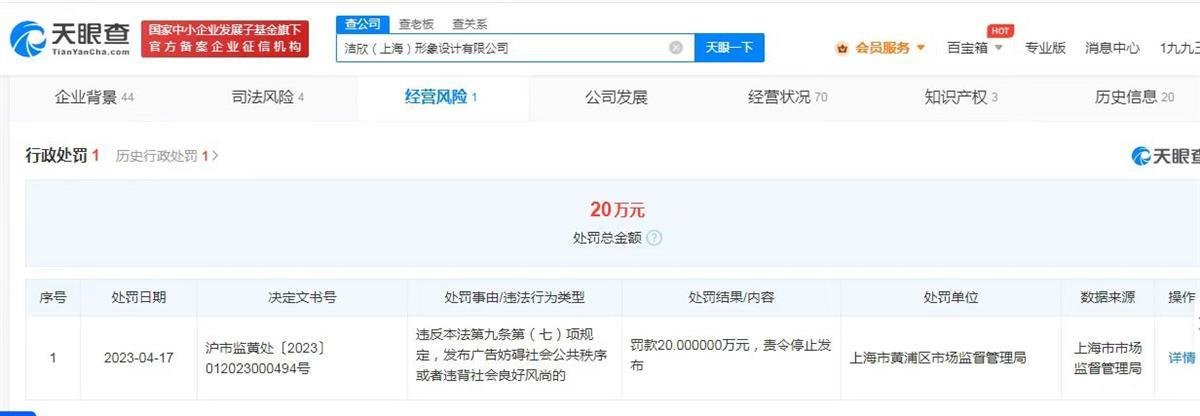Click the 天眼一下 search button
Image resolution: width=1200 pixels, height=416 pixels.
point(729,47)
